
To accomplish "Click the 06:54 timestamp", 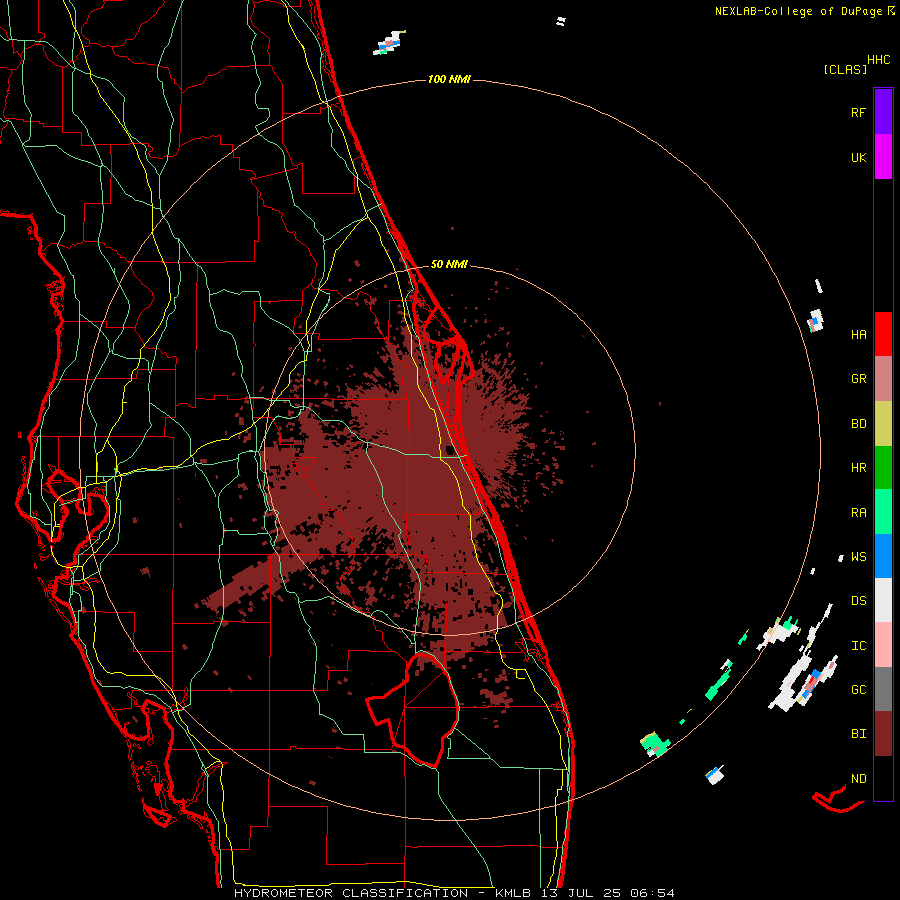I will (652, 893).
